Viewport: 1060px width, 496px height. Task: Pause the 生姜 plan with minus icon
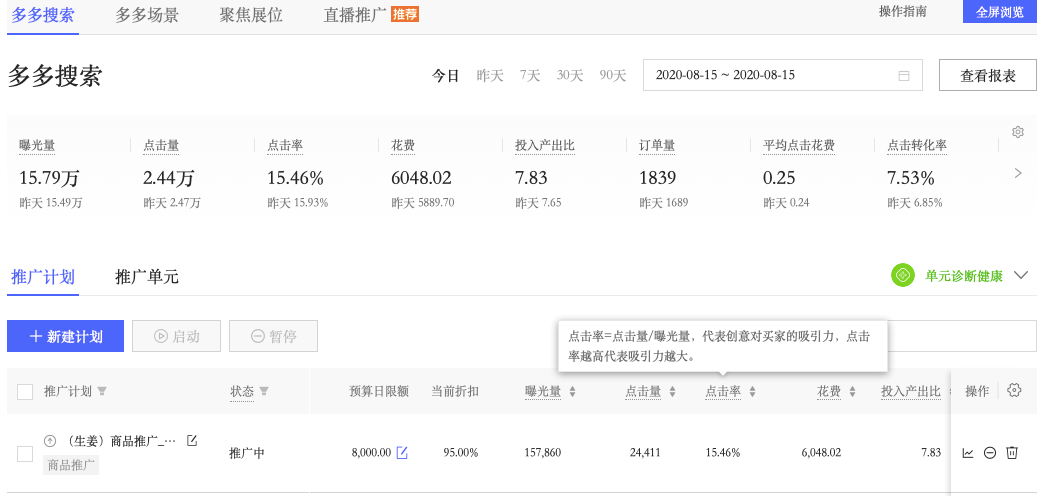tap(990, 453)
